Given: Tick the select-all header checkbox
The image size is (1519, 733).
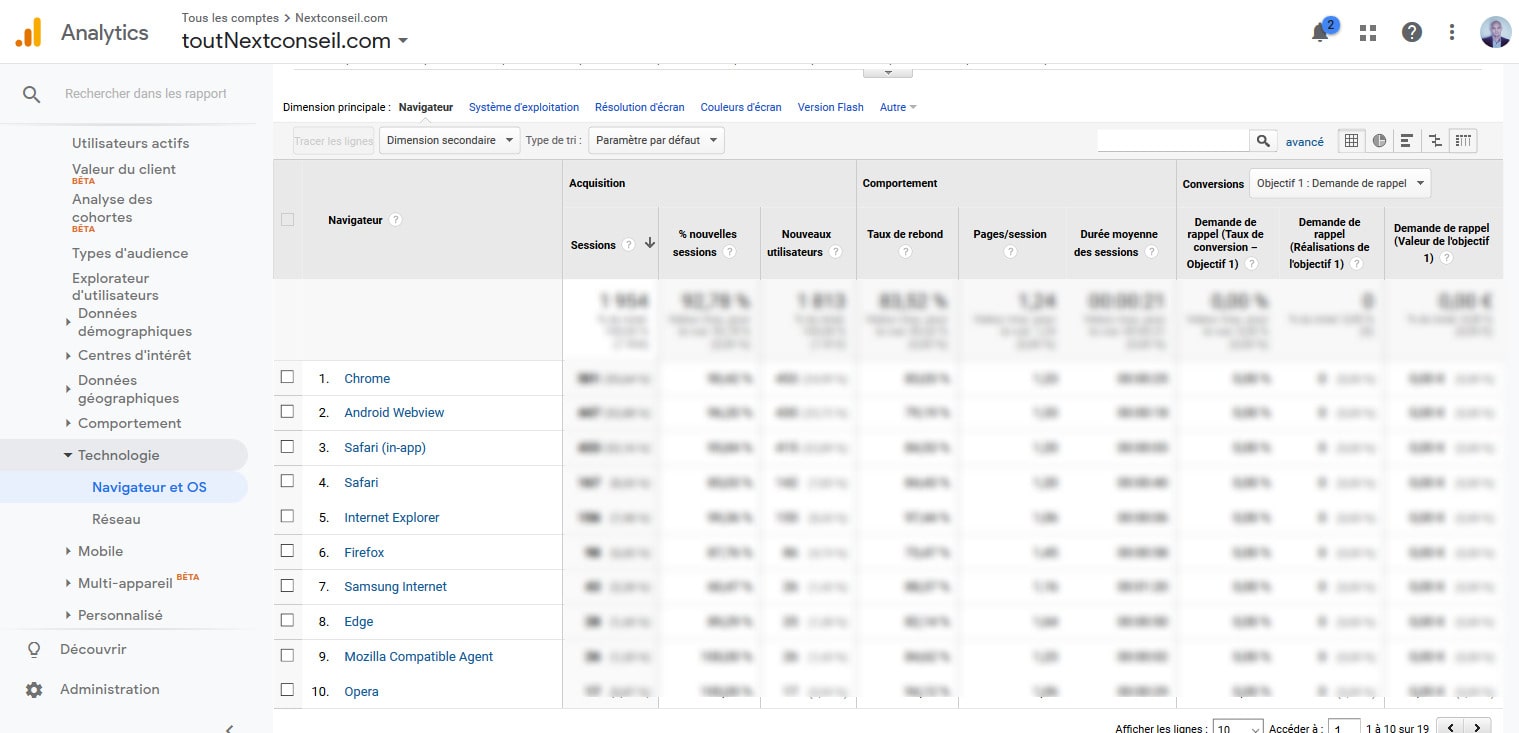Looking at the screenshot, I should click(x=288, y=219).
